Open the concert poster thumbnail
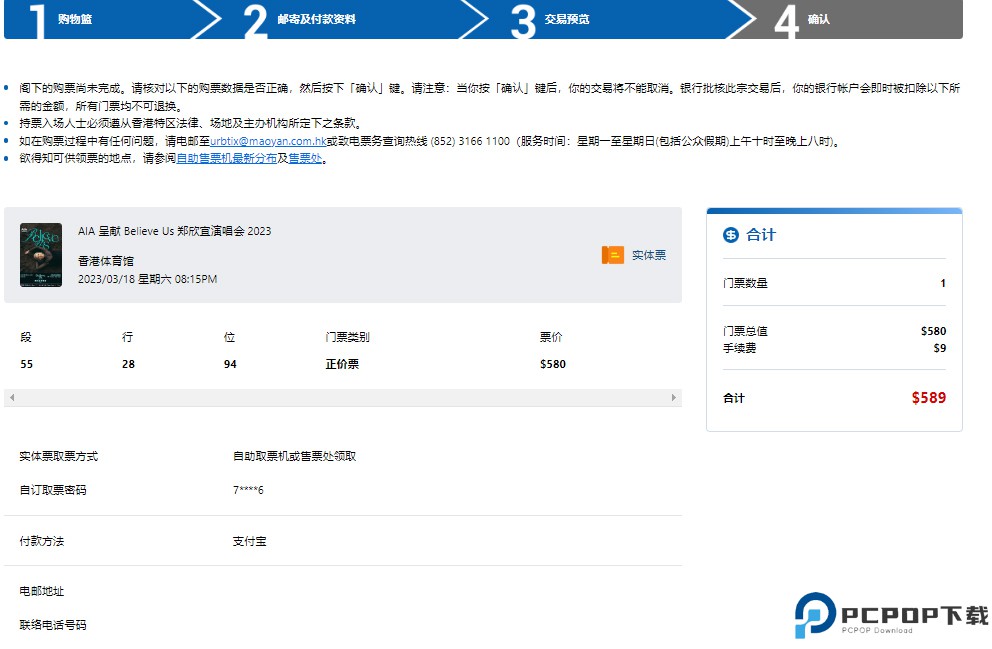 point(41,255)
